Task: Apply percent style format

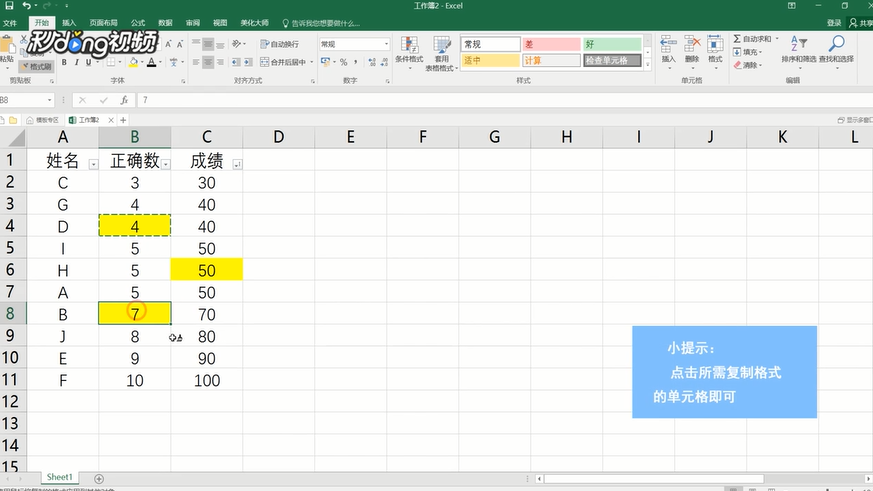Action: (x=344, y=62)
